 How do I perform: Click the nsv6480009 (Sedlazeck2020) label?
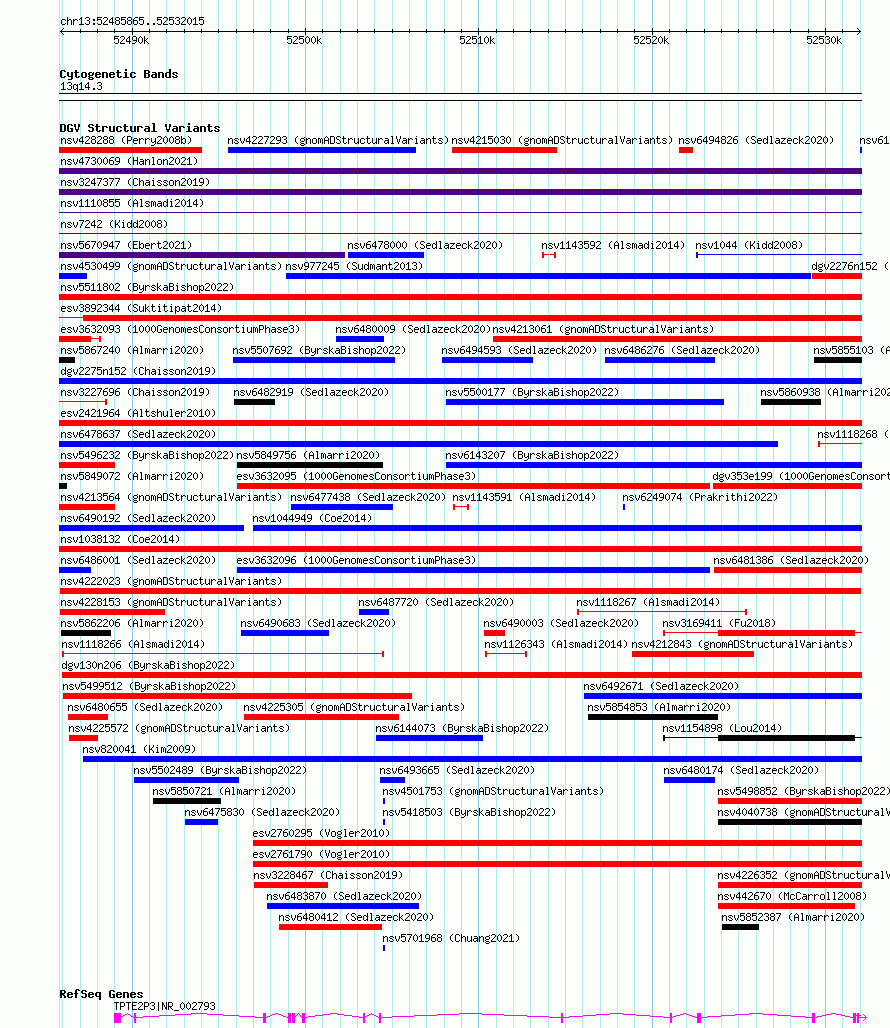412,329
